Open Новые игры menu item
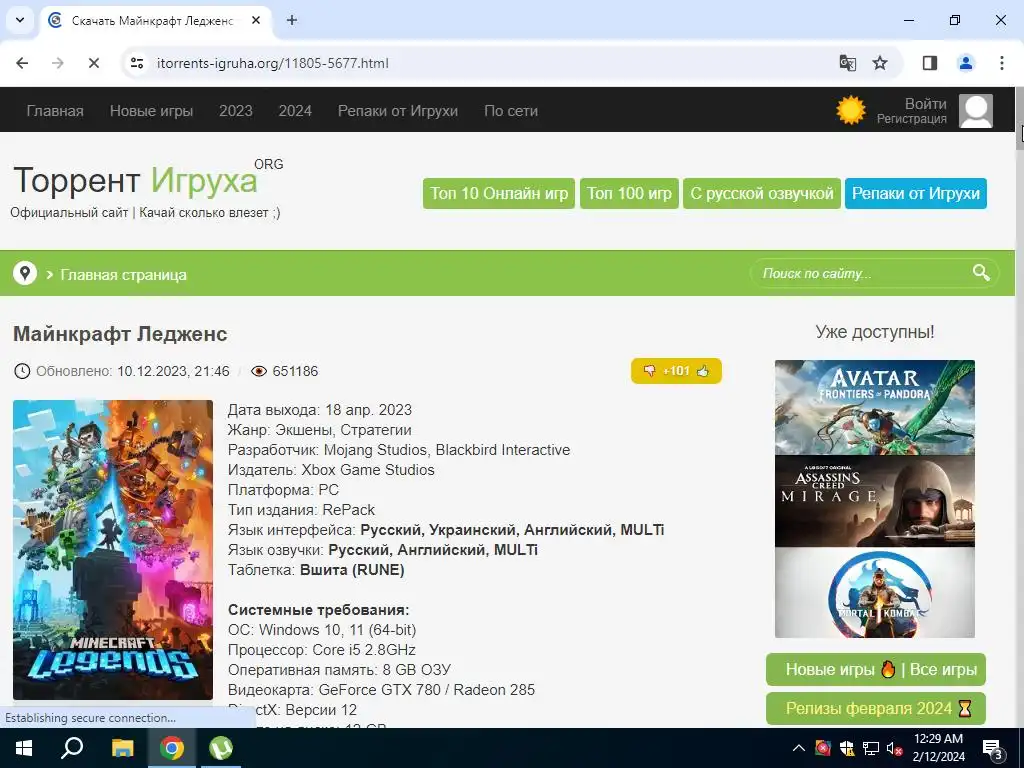This screenshot has width=1024, height=768. [152, 111]
